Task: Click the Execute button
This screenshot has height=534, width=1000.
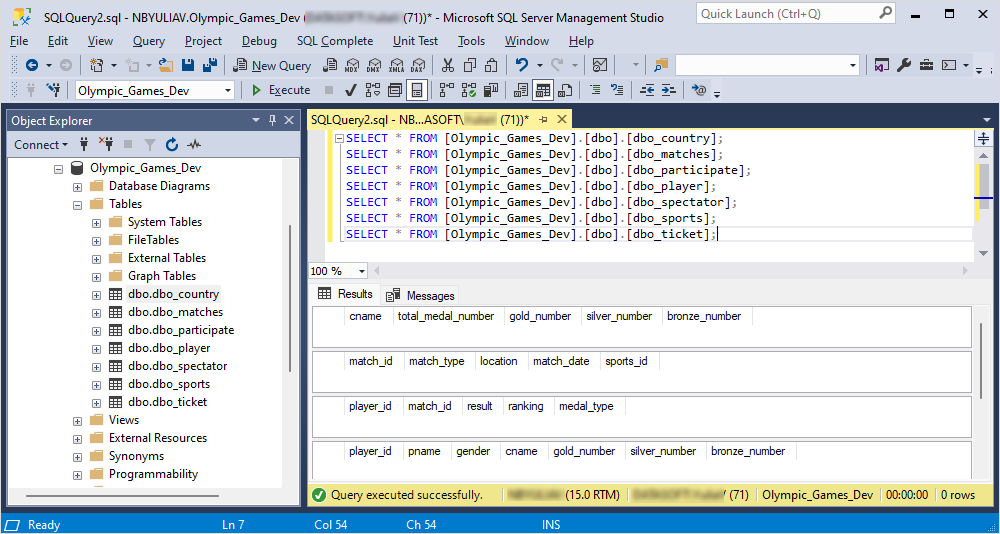Action: pos(281,90)
